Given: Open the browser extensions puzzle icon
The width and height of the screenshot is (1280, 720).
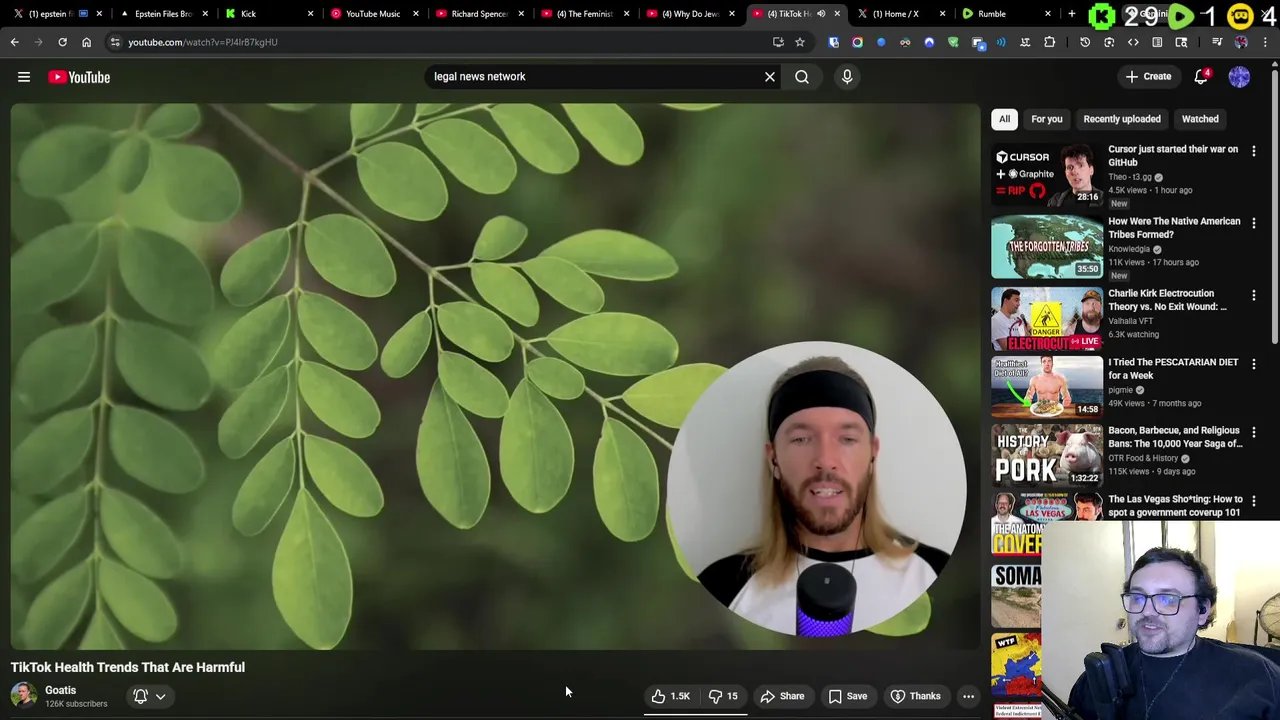Looking at the screenshot, I should (1049, 42).
